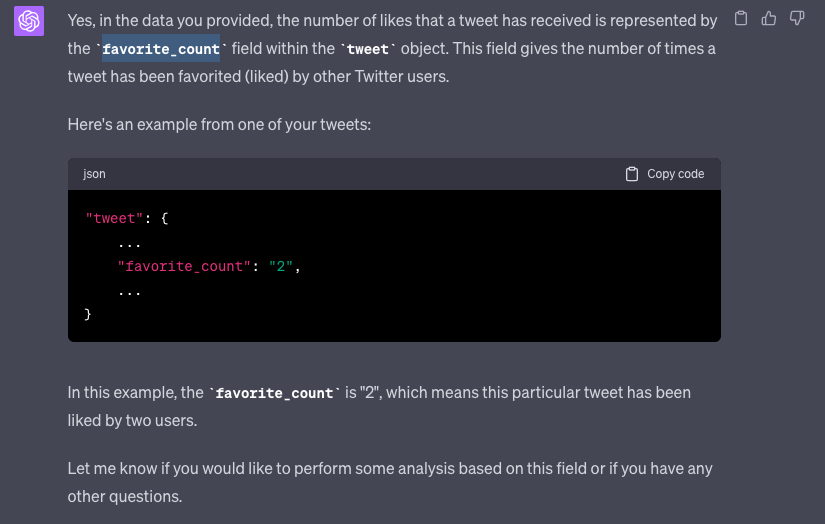Screen dimensions: 825x524
Task: Click the green "2" value in code
Action: click(281, 266)
